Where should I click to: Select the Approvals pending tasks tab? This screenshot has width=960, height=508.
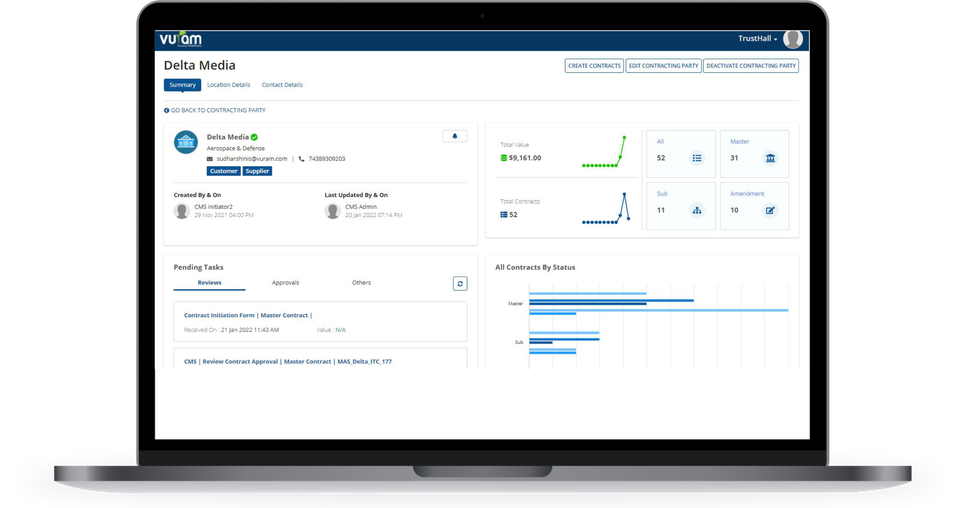(x=285, y=283)
